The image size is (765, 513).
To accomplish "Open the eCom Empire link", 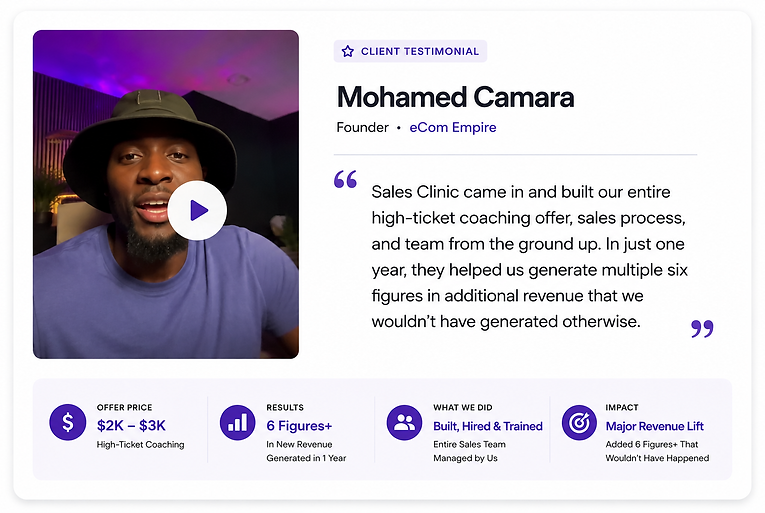I will pyautogui.click(x=453, y=127).
